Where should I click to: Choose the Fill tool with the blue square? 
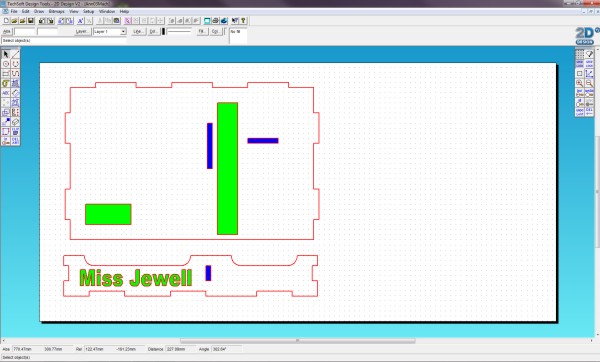point(6,122)
